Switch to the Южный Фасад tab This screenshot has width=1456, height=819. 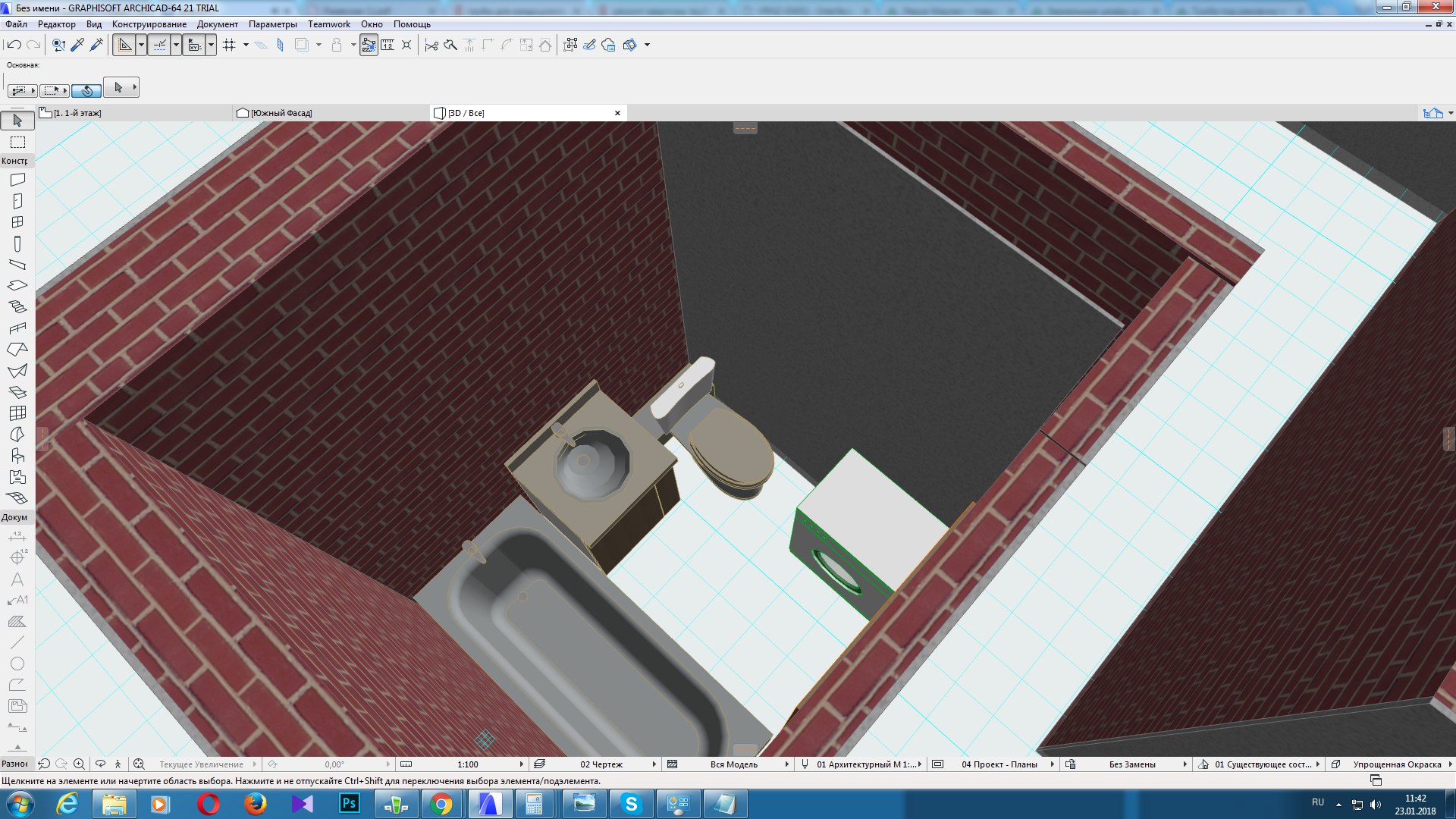(x=332, y=113)
